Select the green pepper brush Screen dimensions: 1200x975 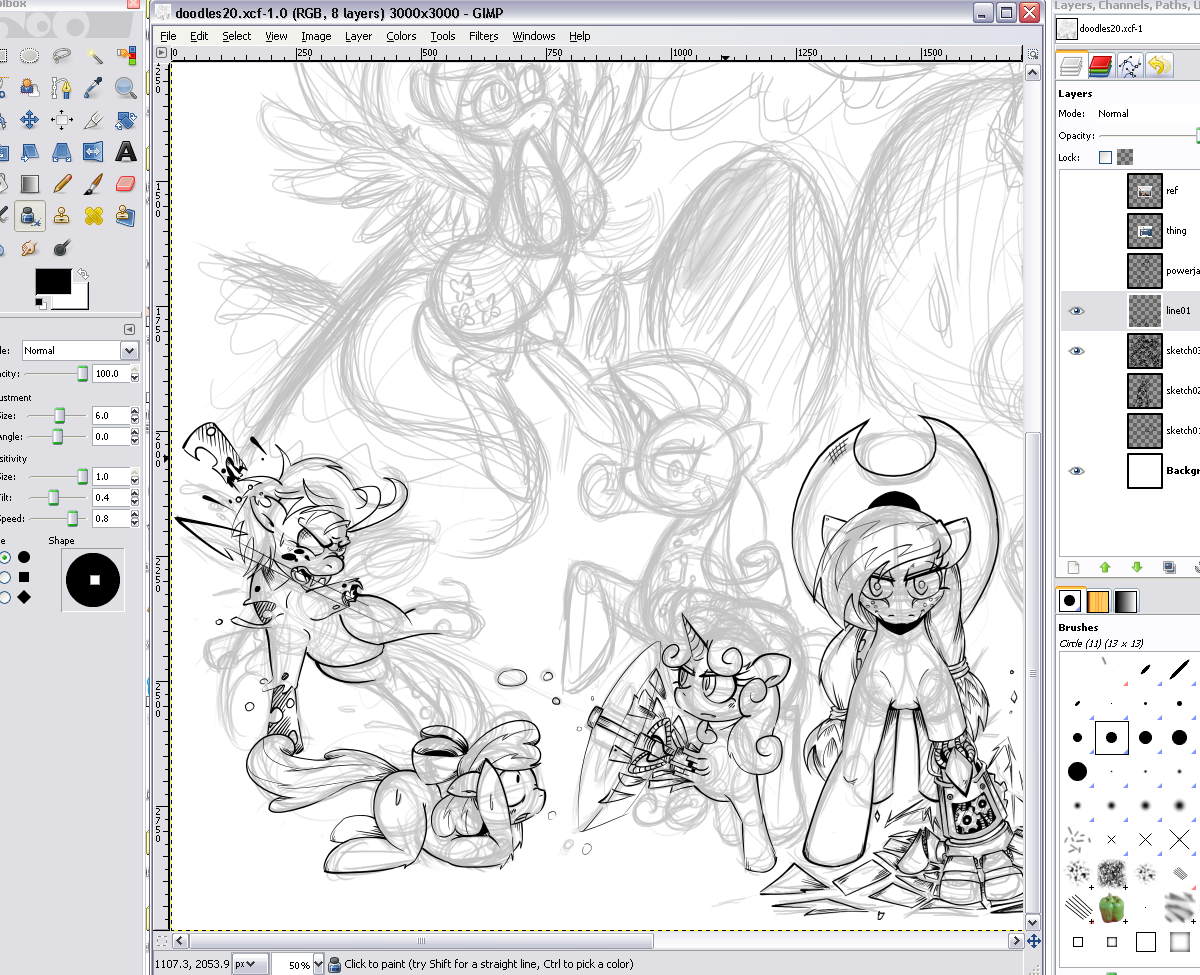tap(1110, 908)
